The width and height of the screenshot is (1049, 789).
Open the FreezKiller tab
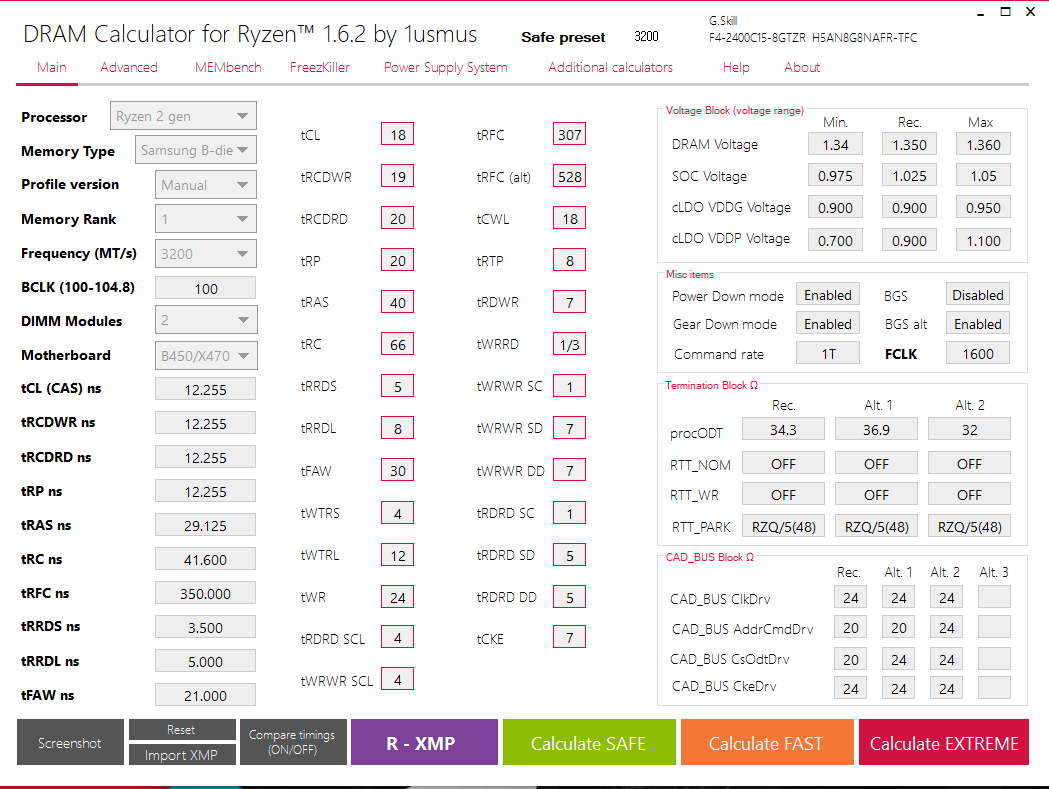319,68
